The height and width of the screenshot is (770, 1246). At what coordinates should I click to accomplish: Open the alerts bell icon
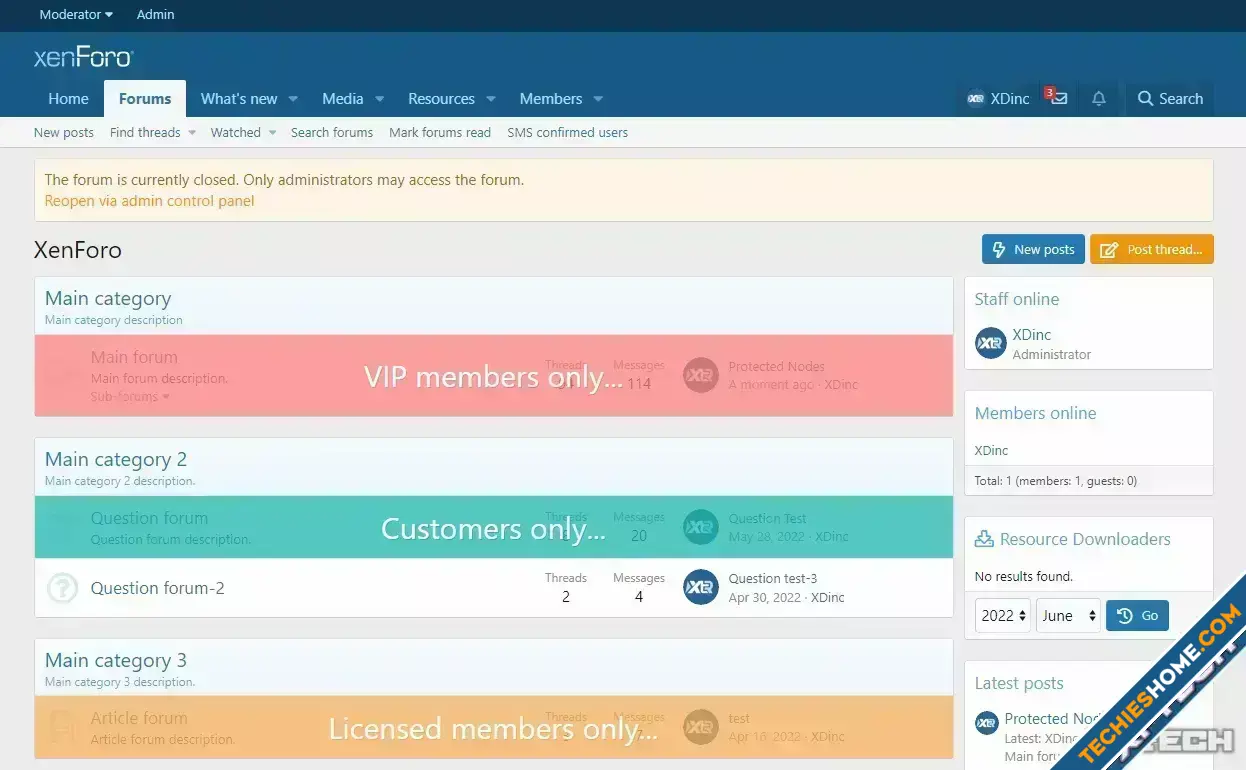1099,98
